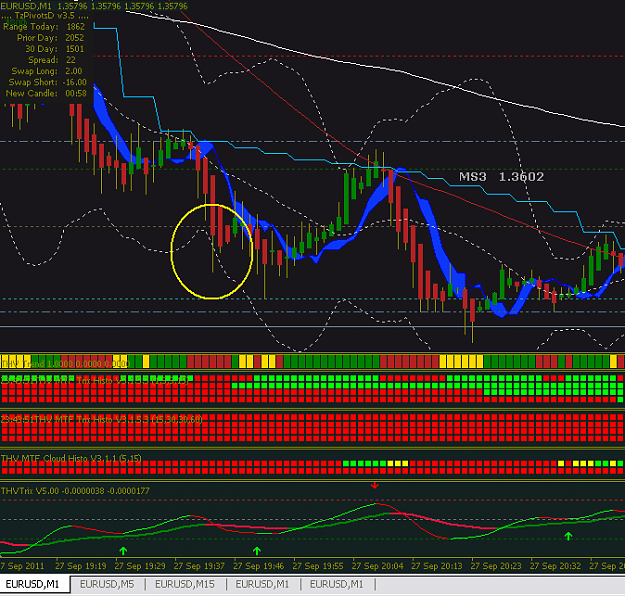Click the 'Swap Long: 2.00' readout
Viewport: 625px width, 596px height.
coord(47,71)
